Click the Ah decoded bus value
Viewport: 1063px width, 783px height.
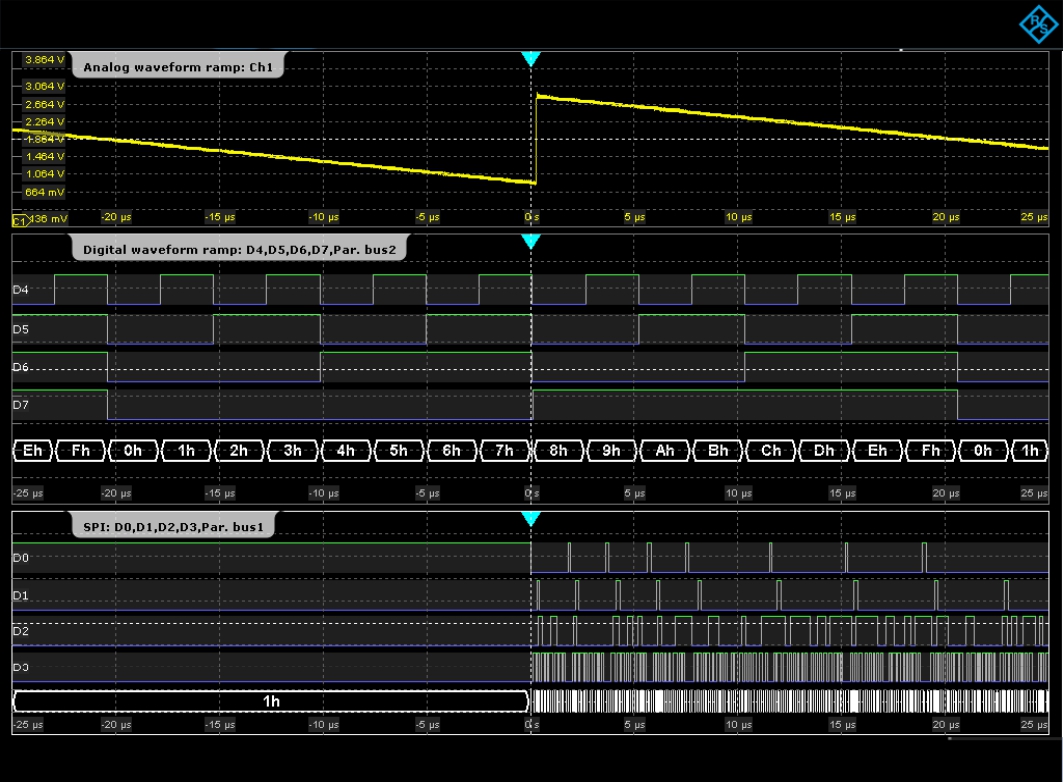click(x=664, y=450)
